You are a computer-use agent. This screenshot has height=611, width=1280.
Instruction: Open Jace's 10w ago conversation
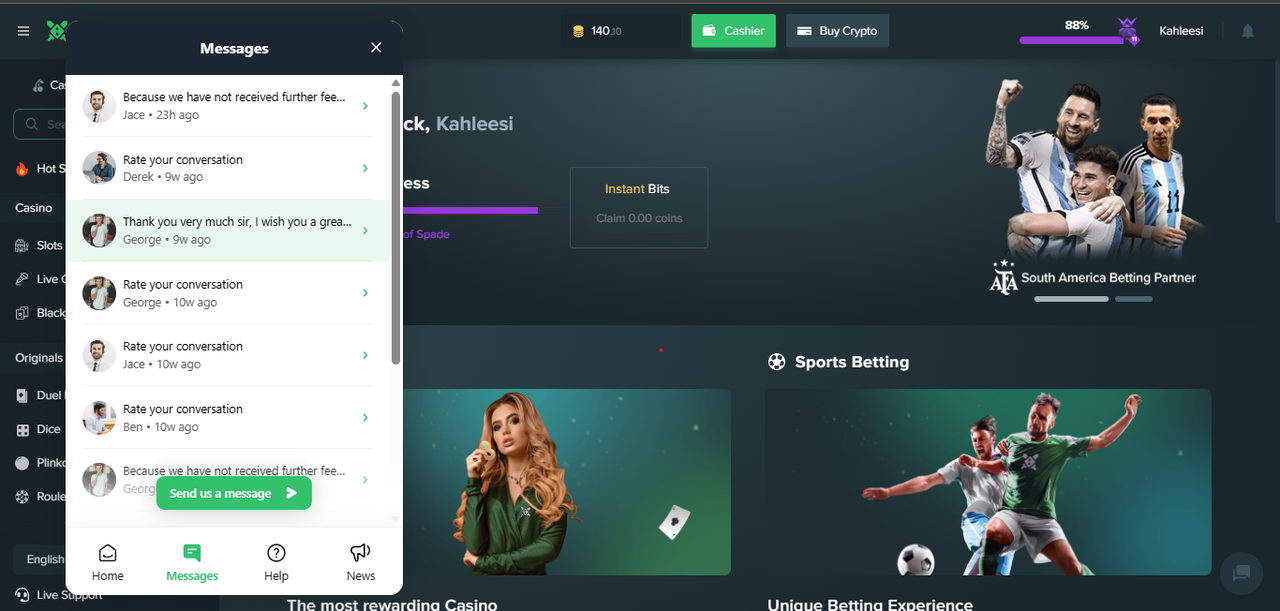click(x=228, y=355)
